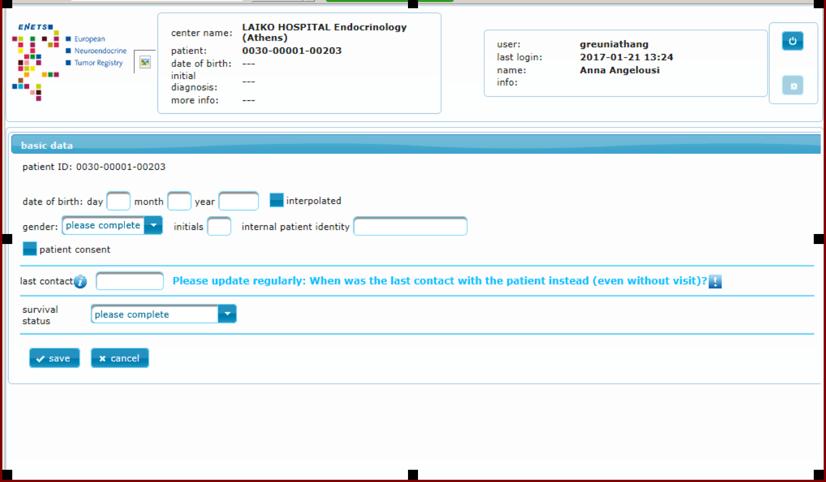This screenshot has width=826, height=482.
Task: Click the username greuniathang
Action: [614, 44]
